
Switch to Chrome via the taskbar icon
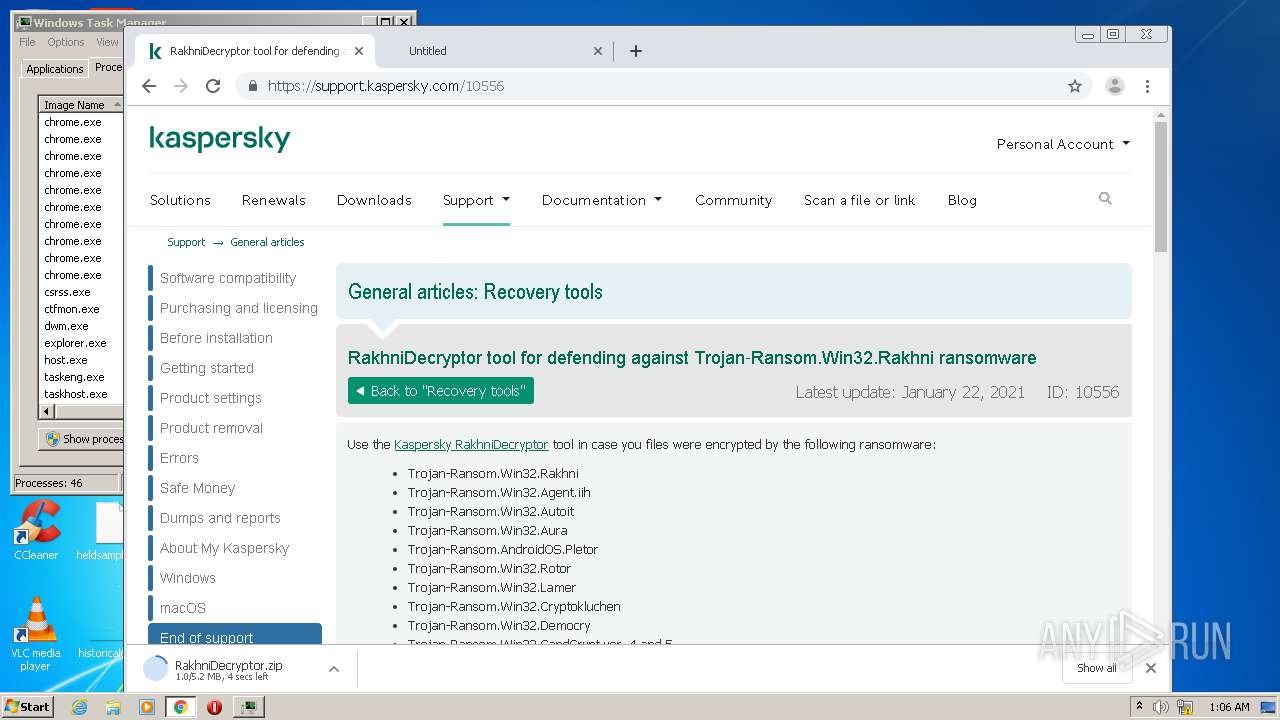click(x=180, y=707)
